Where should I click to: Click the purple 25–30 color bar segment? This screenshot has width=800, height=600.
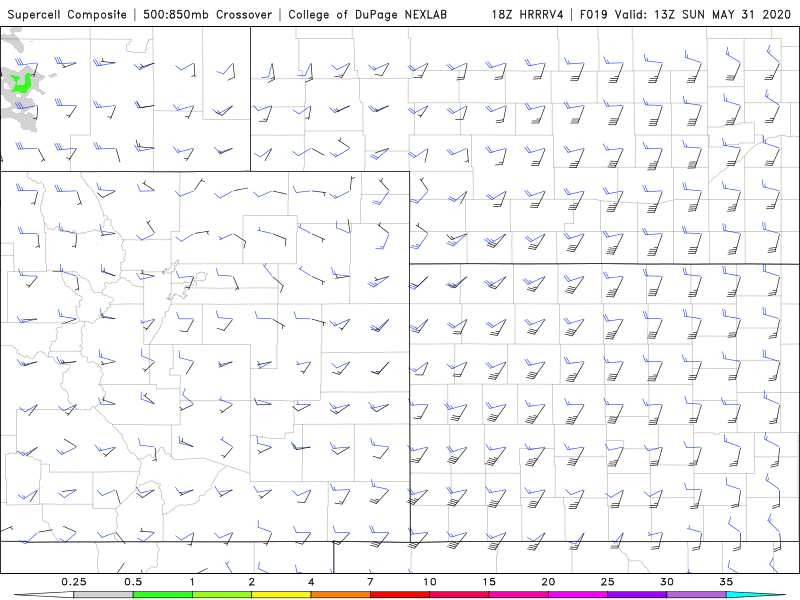pos(637,595)
